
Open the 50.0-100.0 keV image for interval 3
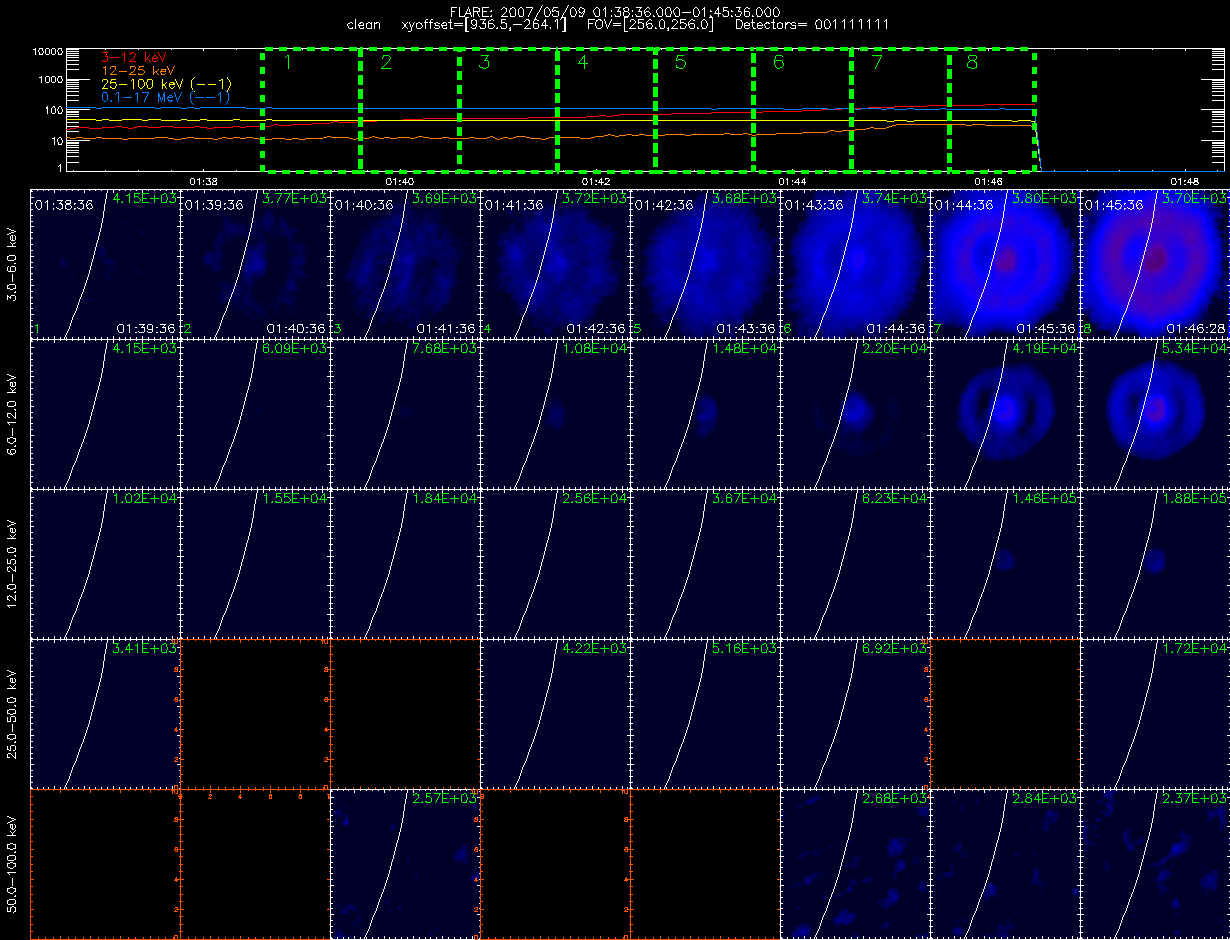coord(405,863)
